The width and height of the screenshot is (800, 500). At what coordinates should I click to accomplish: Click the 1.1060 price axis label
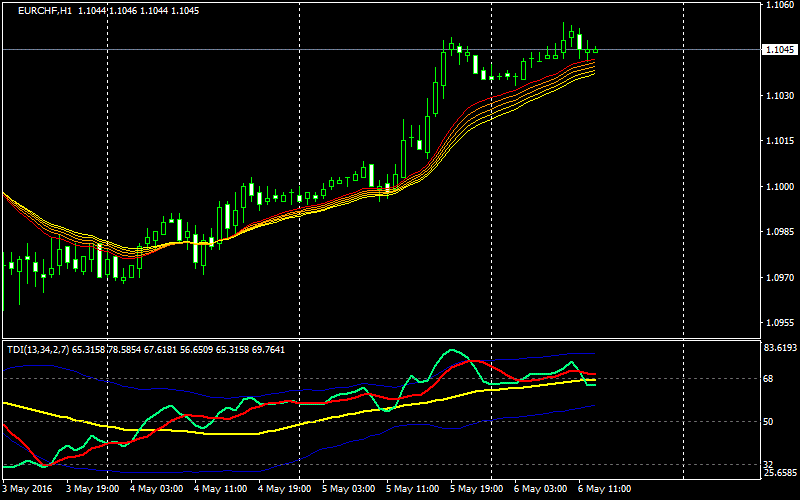pos(779,5)
